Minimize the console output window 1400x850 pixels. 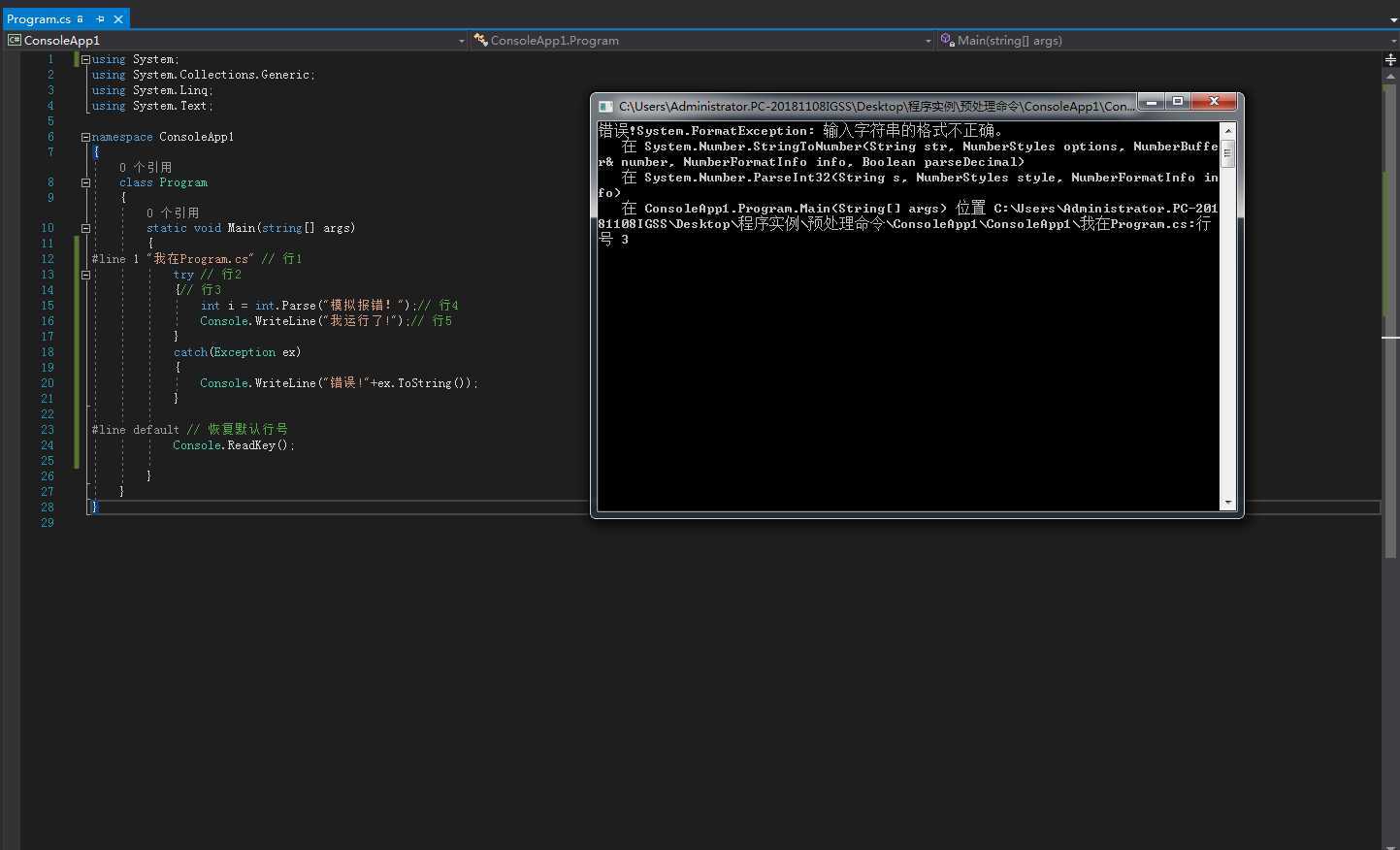click(1151, 102)
